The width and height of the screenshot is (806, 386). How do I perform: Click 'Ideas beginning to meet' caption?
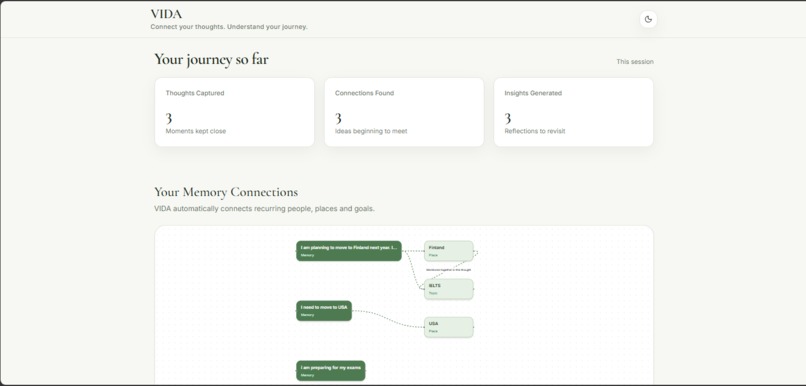[371, 131]
